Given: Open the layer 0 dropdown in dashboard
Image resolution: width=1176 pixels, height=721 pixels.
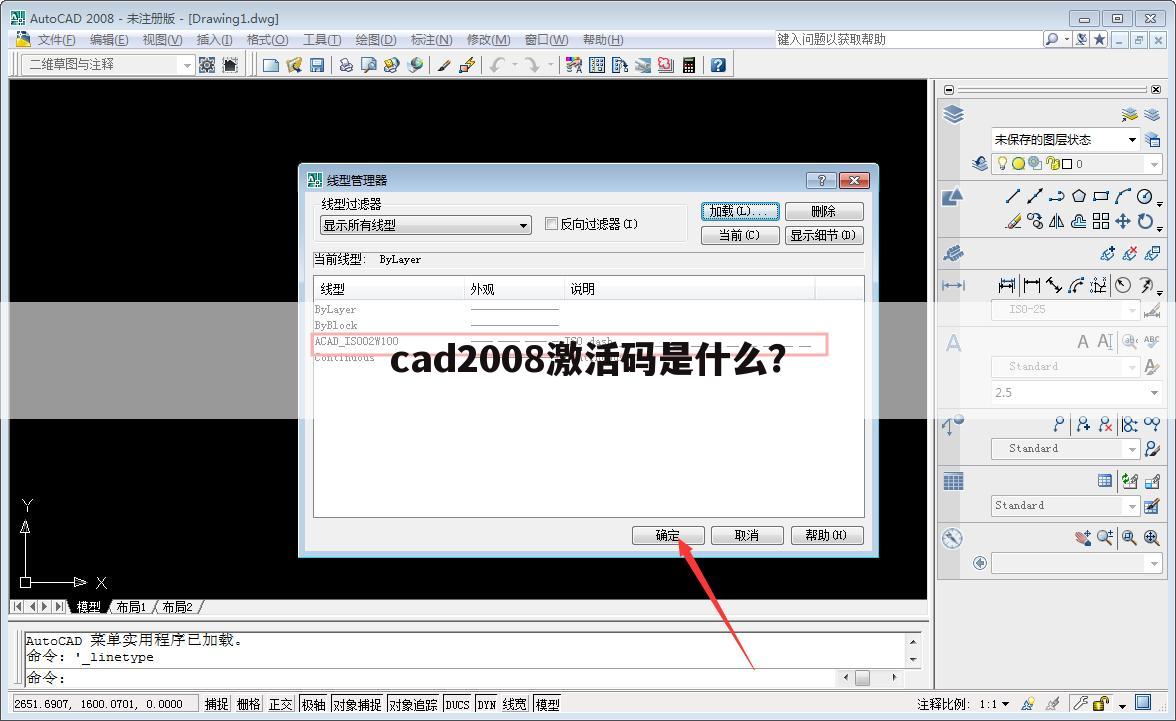Looking at the screenshot, I should pyautogui.click(x=1076, y=164).
